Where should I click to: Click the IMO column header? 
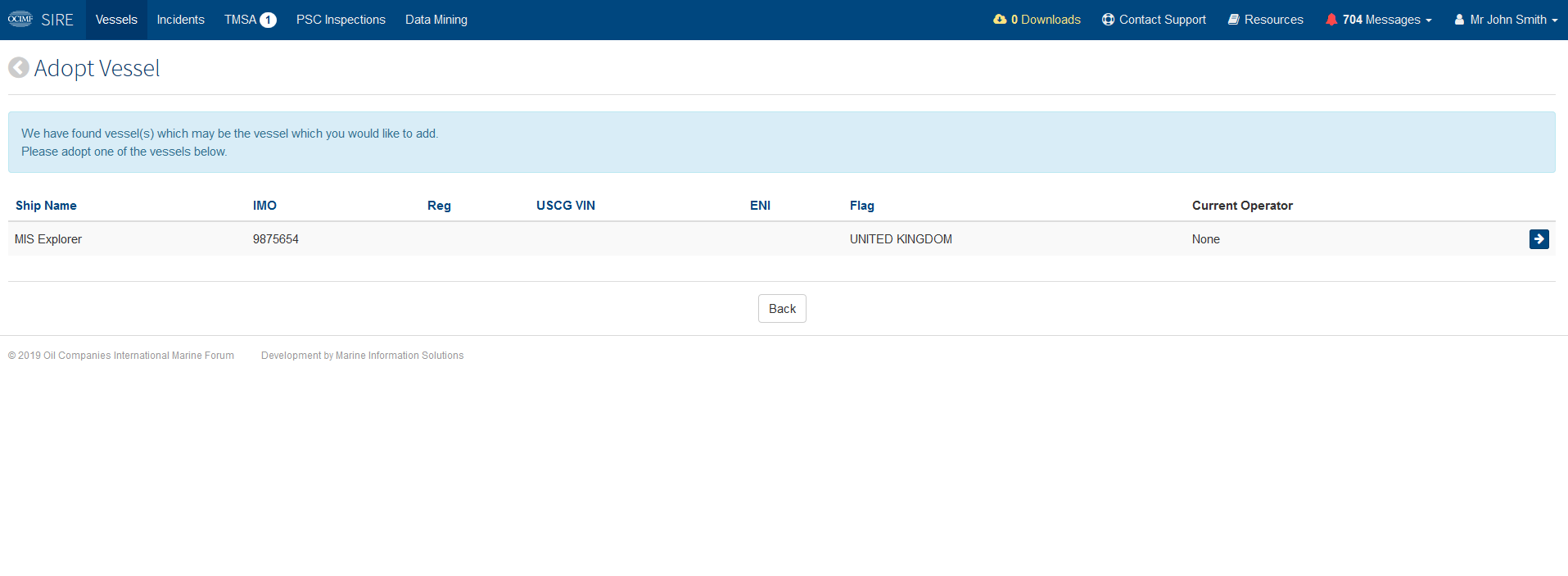264,206
